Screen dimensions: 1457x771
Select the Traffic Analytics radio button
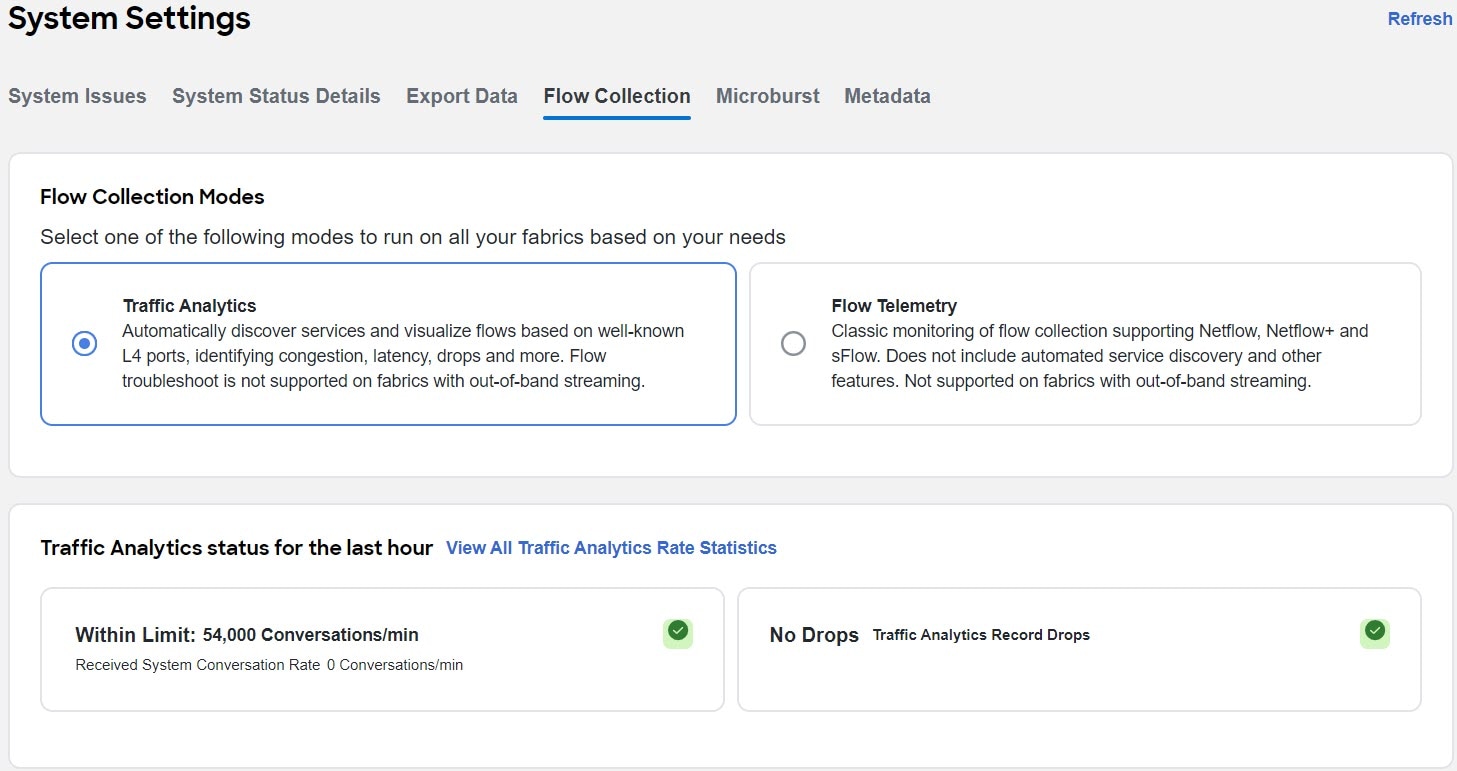coord(85,344)
